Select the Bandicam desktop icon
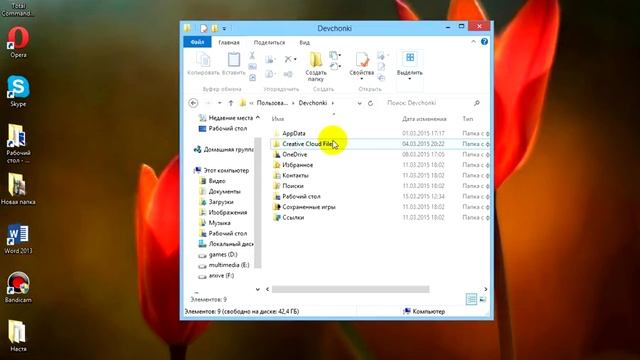 (x=18, y=287)
